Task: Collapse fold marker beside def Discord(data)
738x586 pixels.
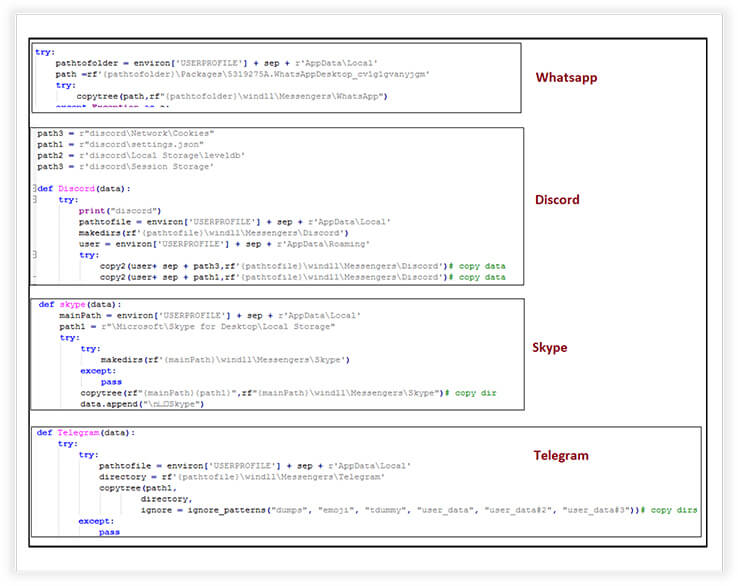Action: point(34,188)
